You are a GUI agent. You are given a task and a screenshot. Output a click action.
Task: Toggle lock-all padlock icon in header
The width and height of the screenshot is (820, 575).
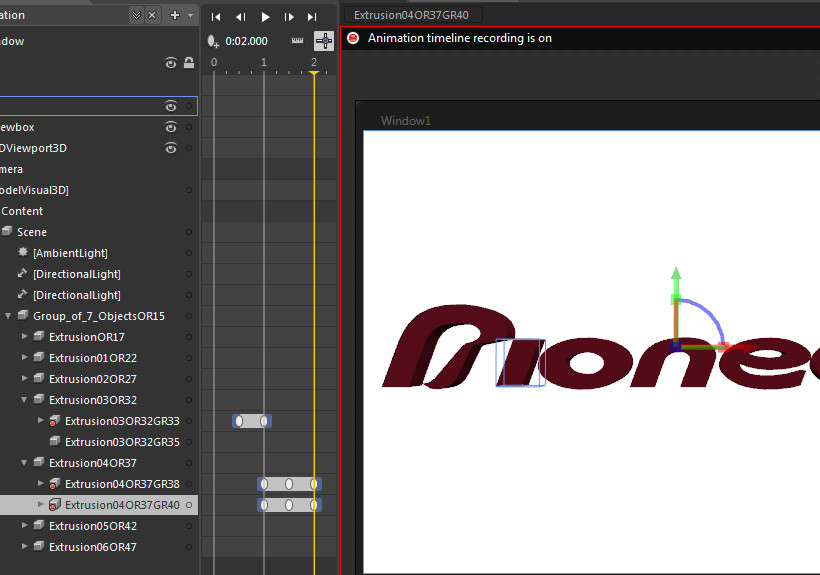pos(189,63)
